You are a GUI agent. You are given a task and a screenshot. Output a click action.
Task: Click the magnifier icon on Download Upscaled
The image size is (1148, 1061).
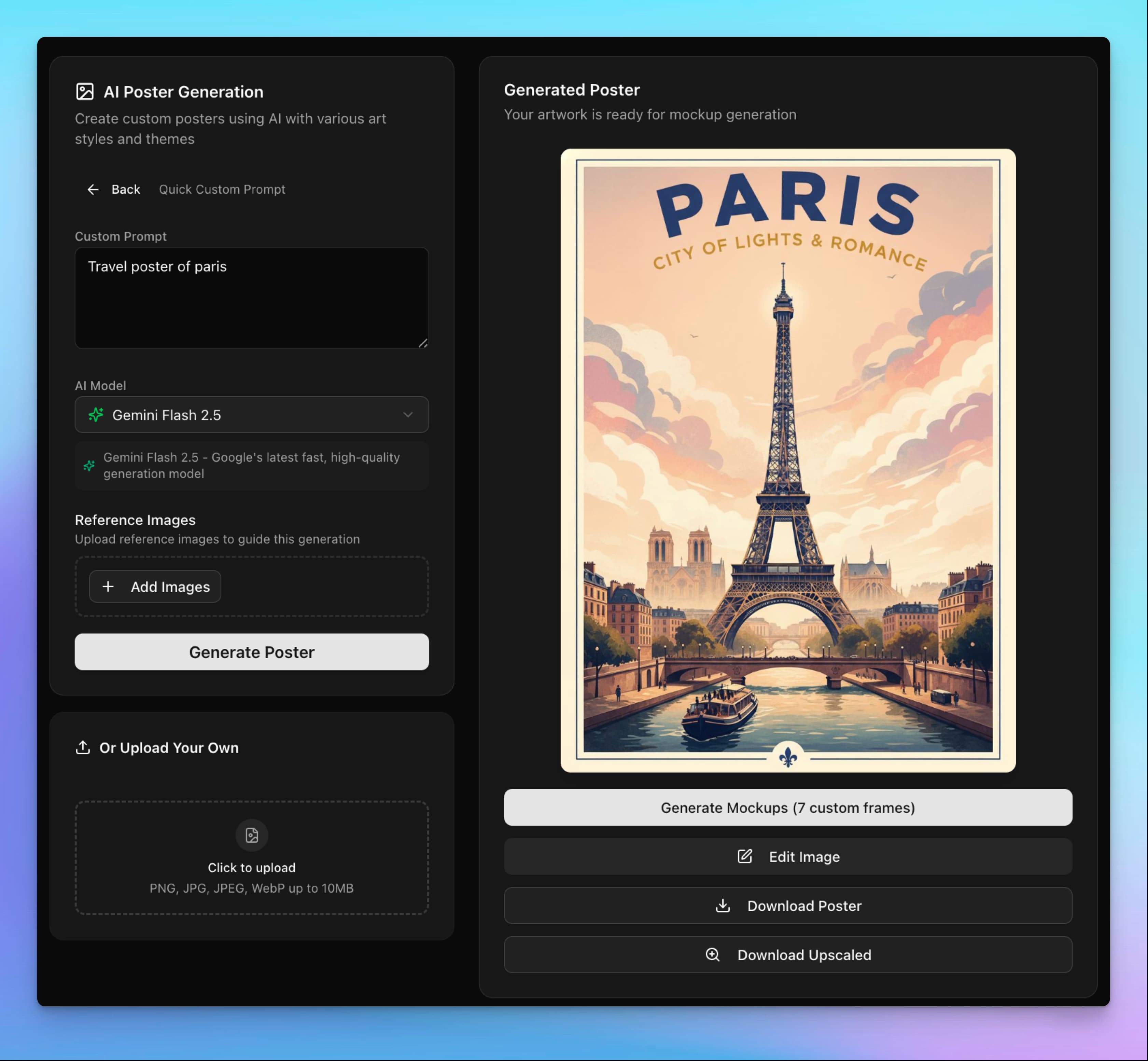[x=713, y=955]
